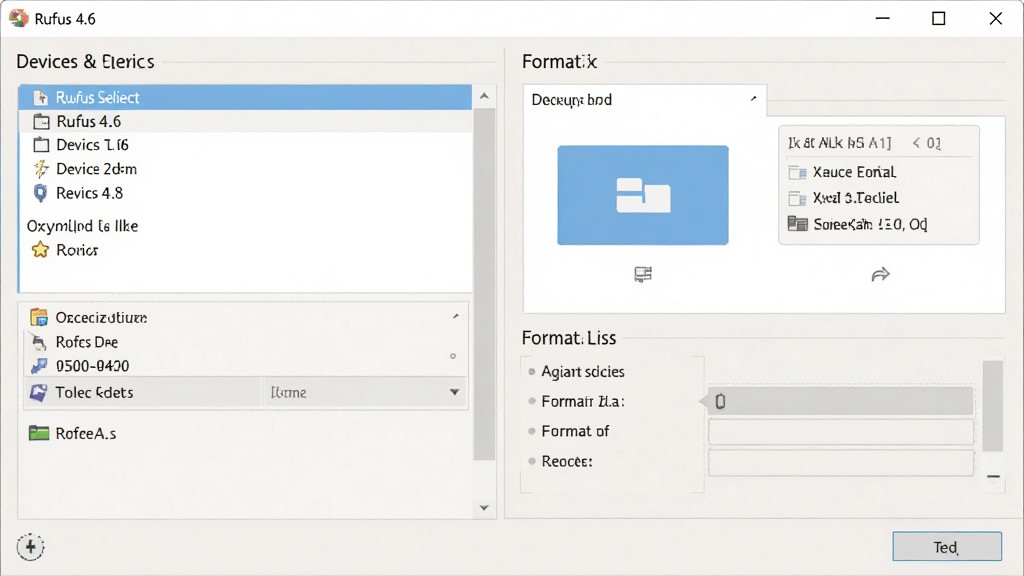Select the Revics 4.8 list entry
This screenshot has width=1024, height=576.
pyautogui.click(x=246, y=193)
